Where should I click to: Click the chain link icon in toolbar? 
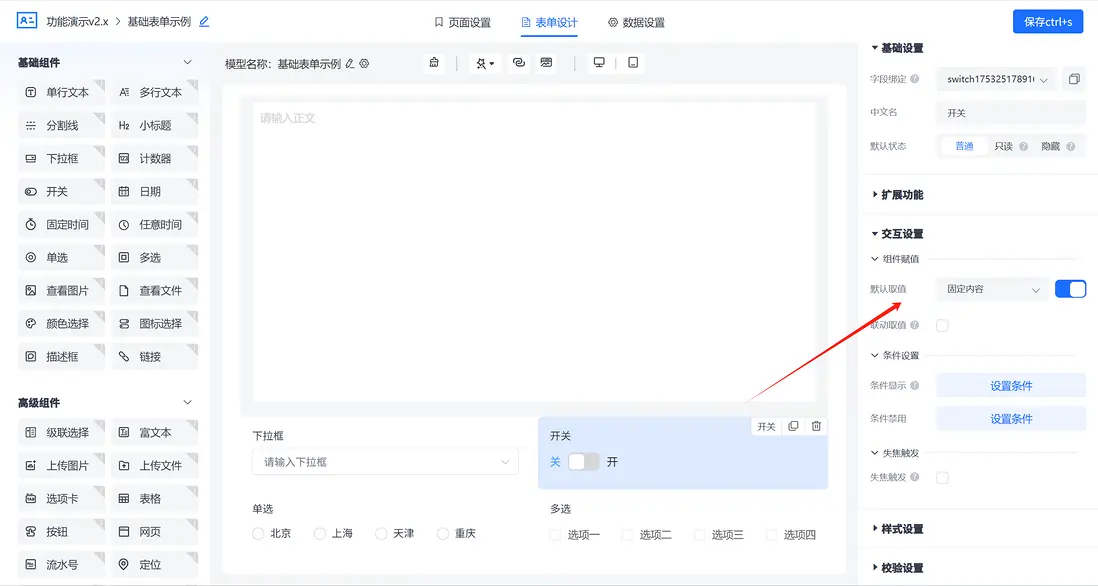click(x=518, y=62)
